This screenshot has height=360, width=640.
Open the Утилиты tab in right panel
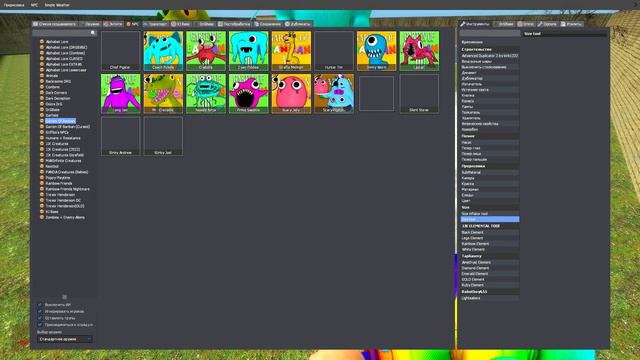pos(571,24)
